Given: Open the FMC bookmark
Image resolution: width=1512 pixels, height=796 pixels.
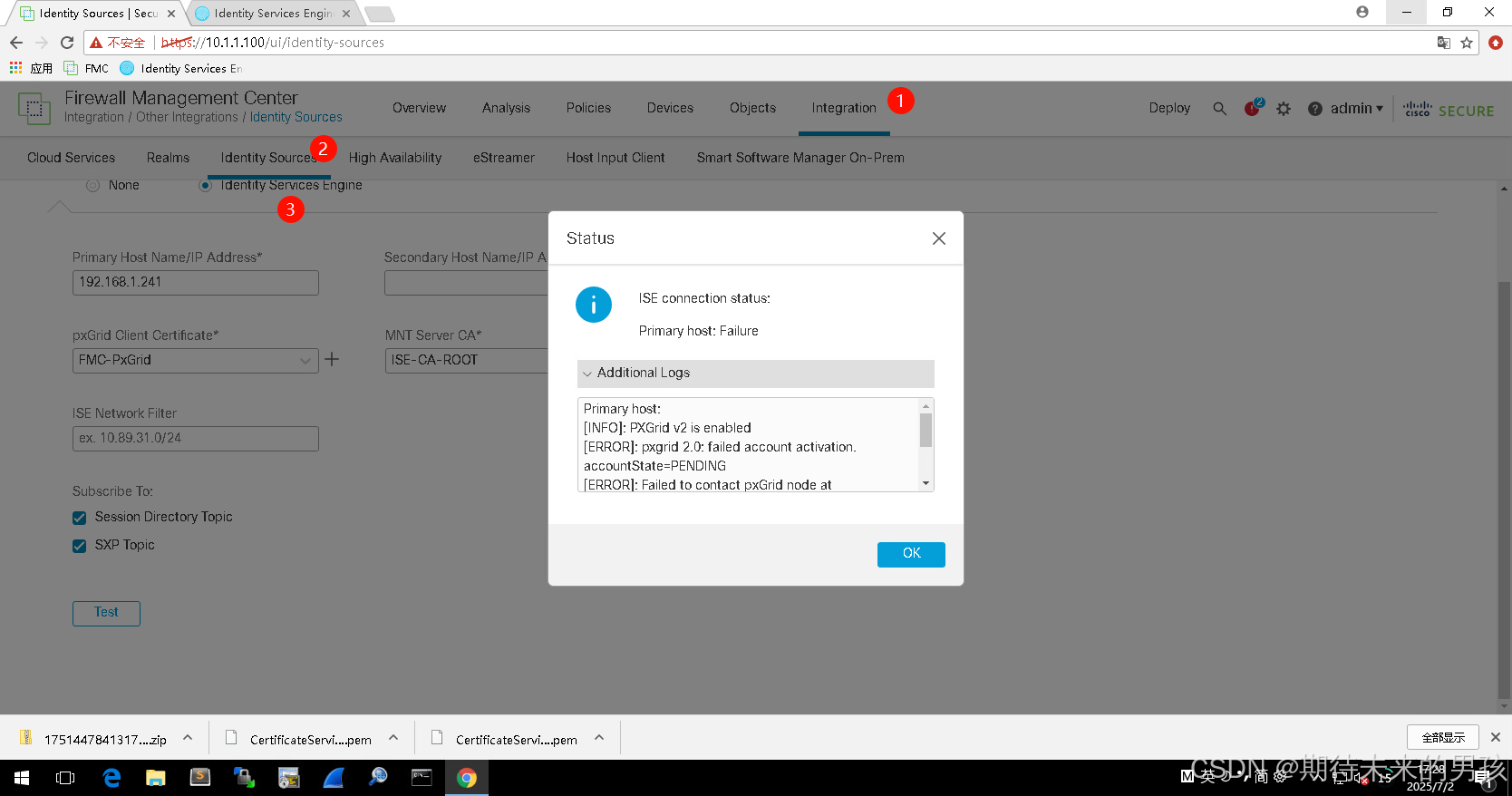Looking at the screenshot, I should tap(86, 68).
